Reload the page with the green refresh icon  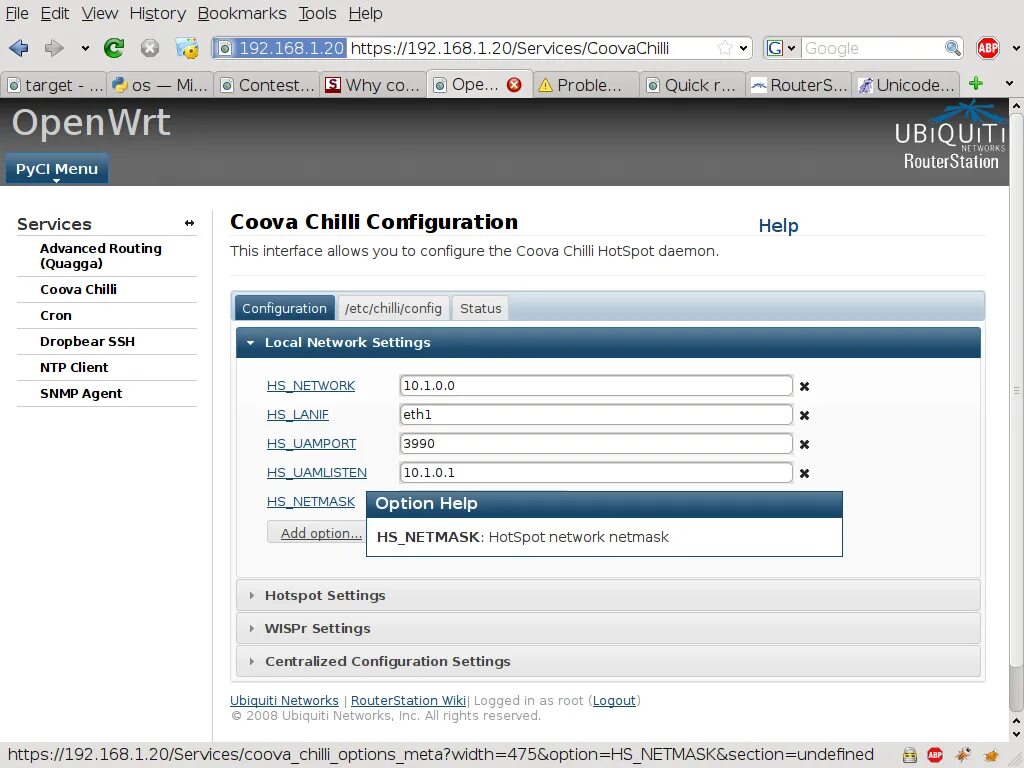(x=114, y=48)
